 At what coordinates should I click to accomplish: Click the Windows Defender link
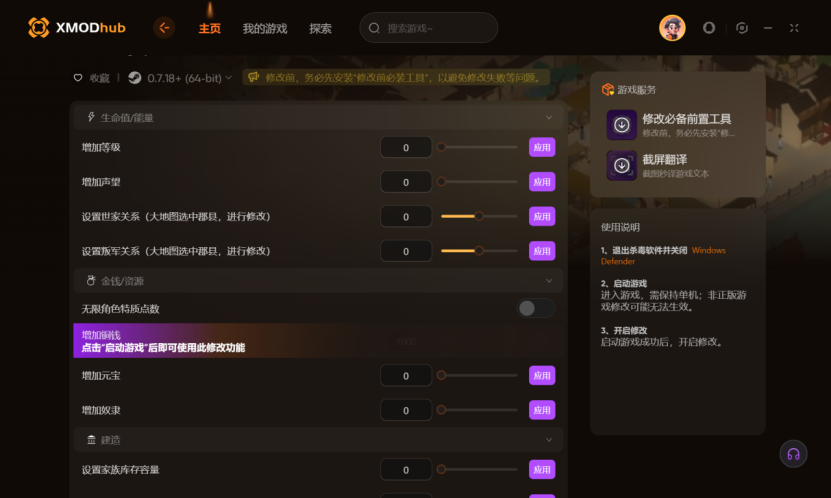tap(662, 255)
